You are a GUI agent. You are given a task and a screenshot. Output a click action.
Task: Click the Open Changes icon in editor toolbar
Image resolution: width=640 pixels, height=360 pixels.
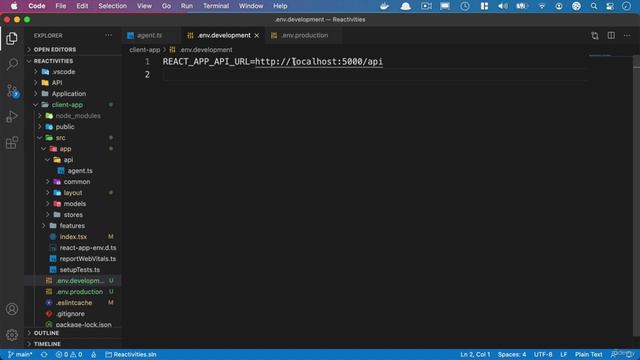click(x=595, y=36)
